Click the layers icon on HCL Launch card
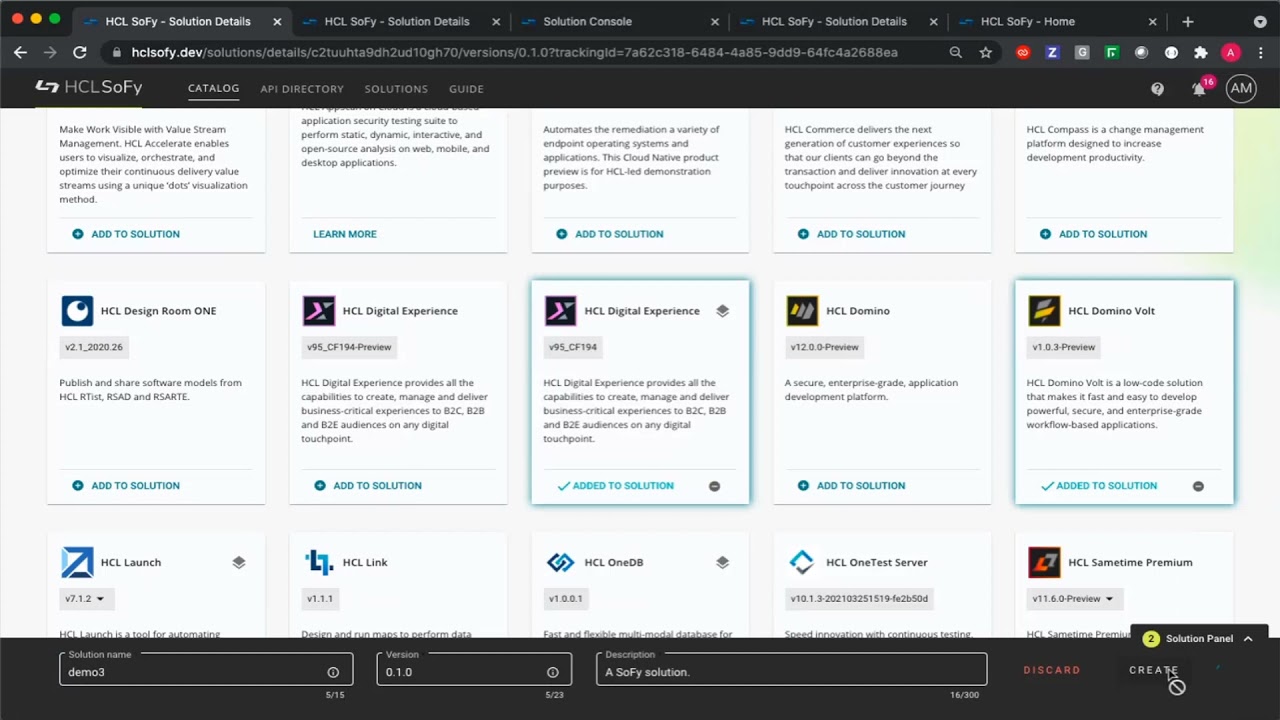 (239, 562)
